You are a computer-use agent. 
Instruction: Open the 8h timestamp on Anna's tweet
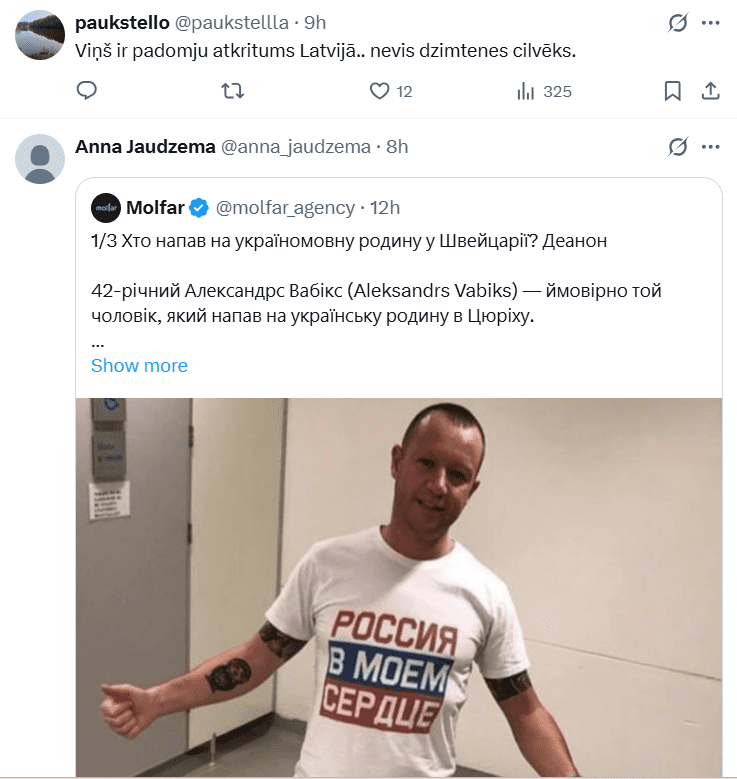coord(397,147)
